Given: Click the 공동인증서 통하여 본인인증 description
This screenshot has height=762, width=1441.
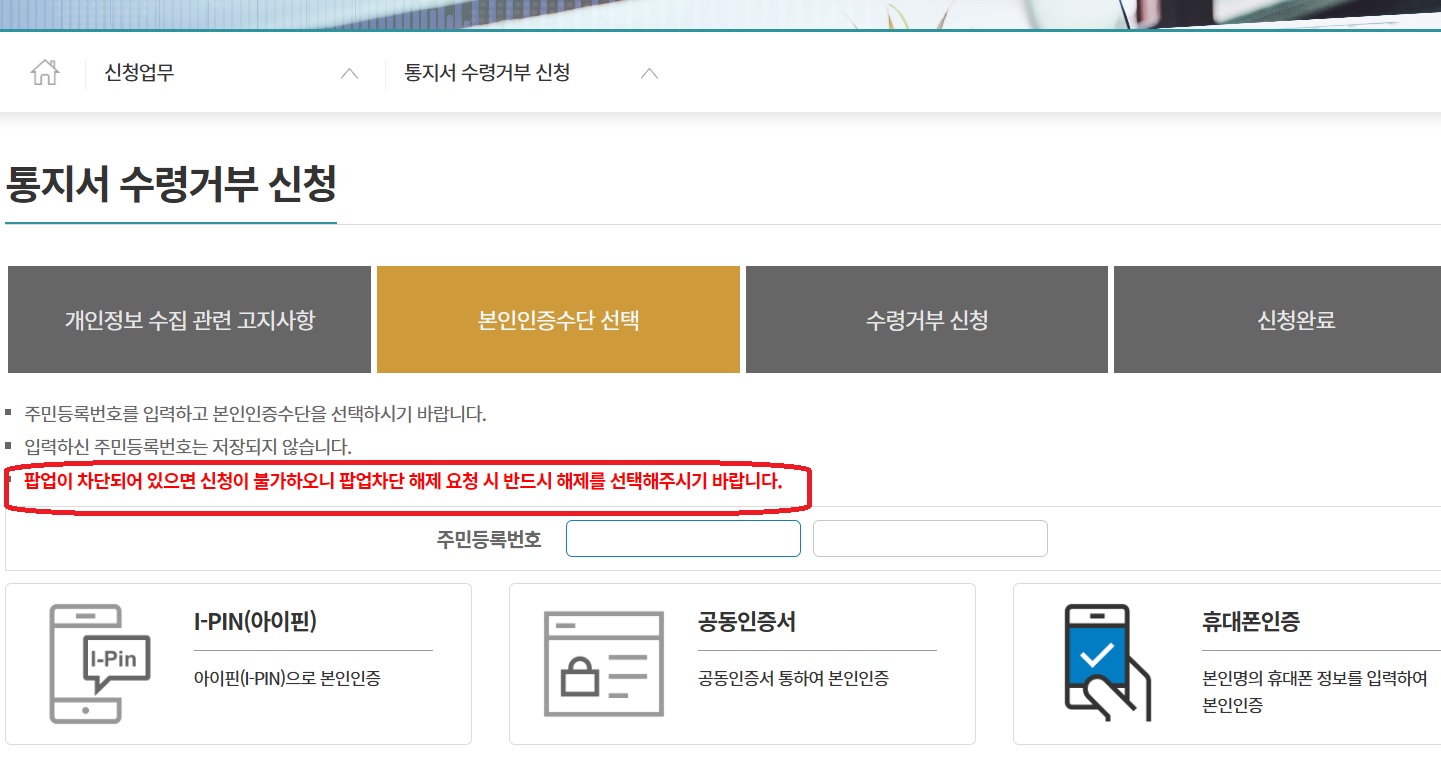Looking at the screenshot, I should [x=793, y=679].
